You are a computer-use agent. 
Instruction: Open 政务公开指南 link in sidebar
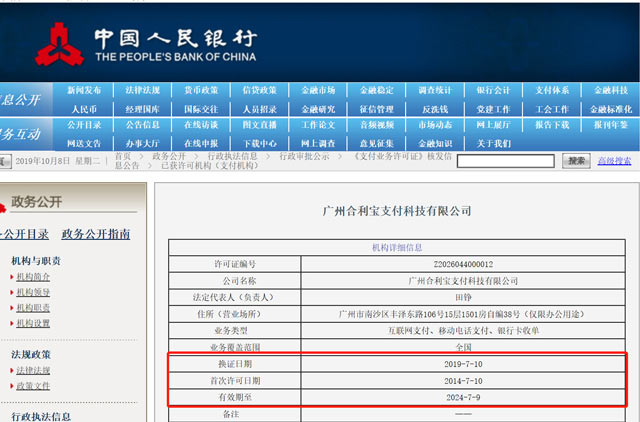96,234
